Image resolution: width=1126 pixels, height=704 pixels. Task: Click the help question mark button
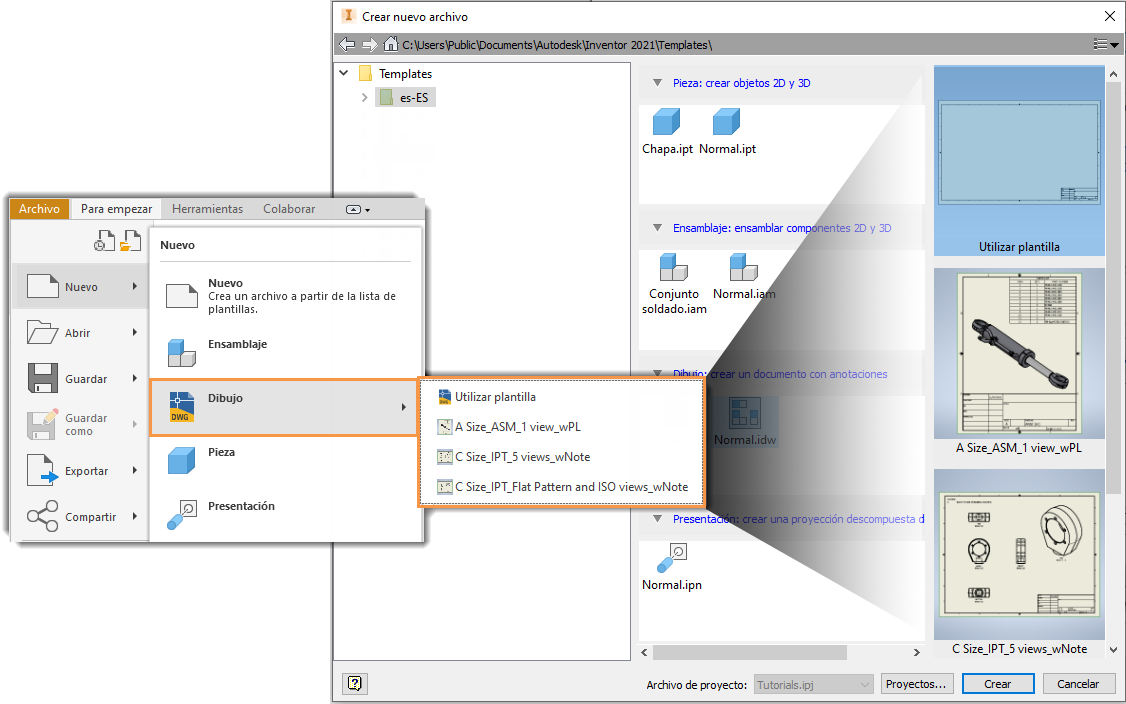pos(355,683)
